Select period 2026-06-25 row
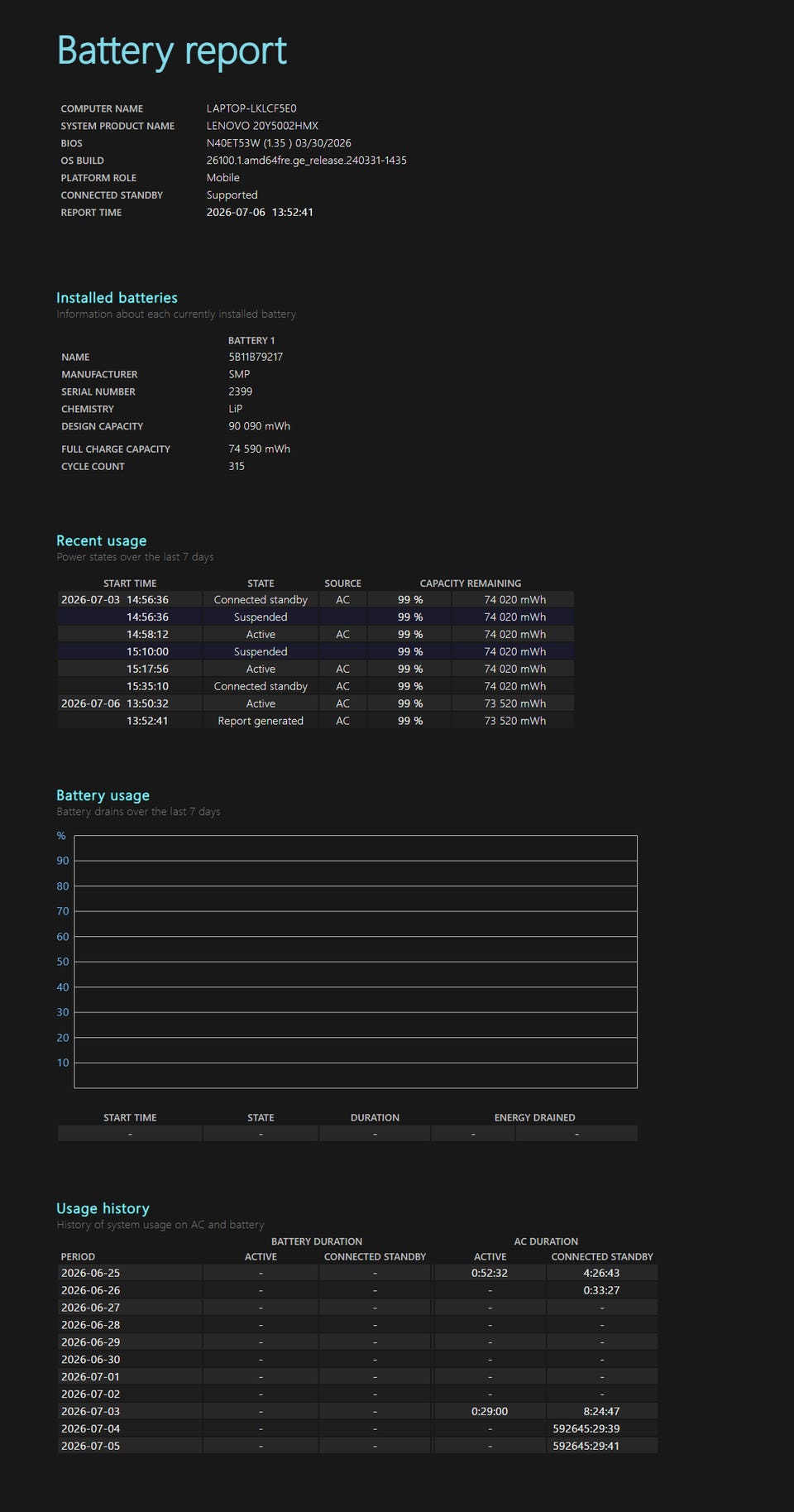 click(357, 1274)
